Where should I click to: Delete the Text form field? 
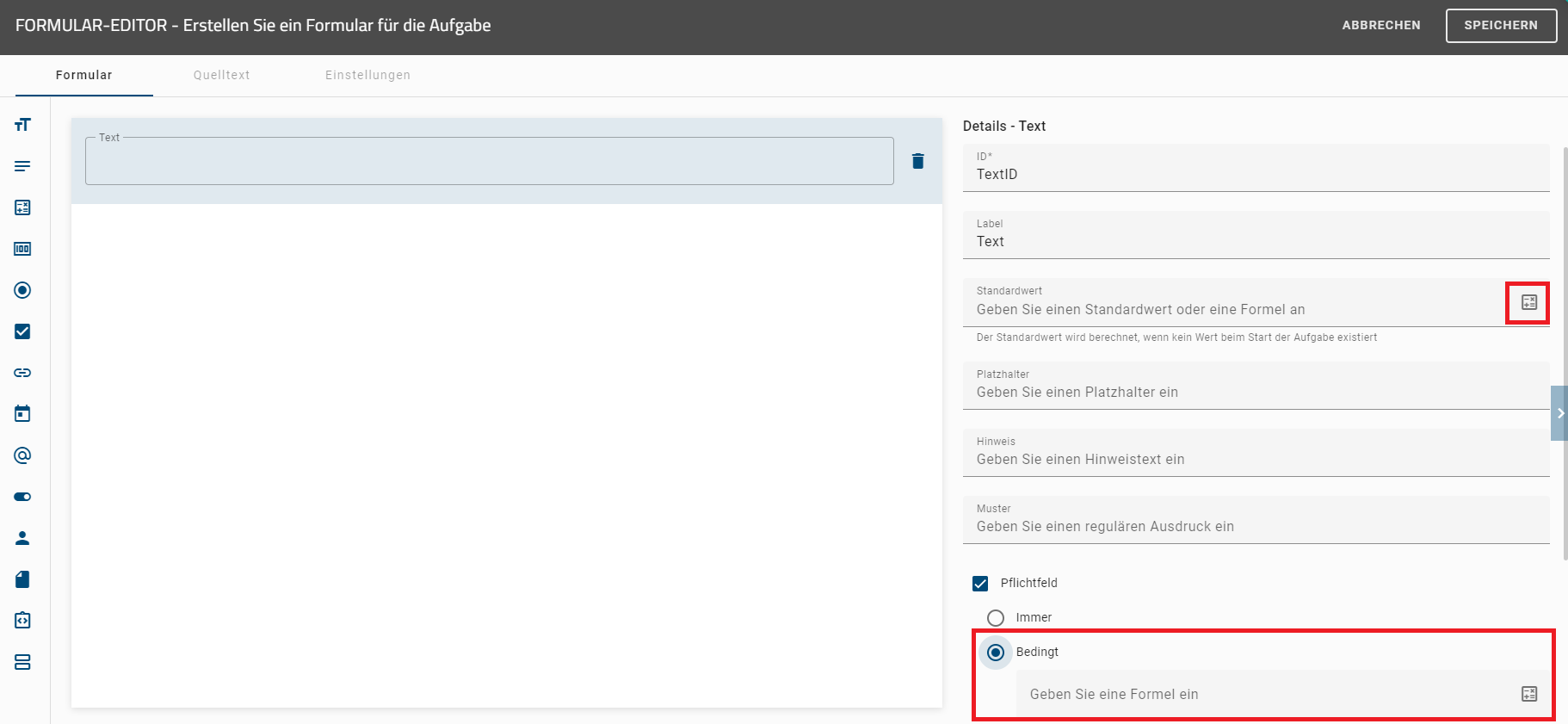917,161
